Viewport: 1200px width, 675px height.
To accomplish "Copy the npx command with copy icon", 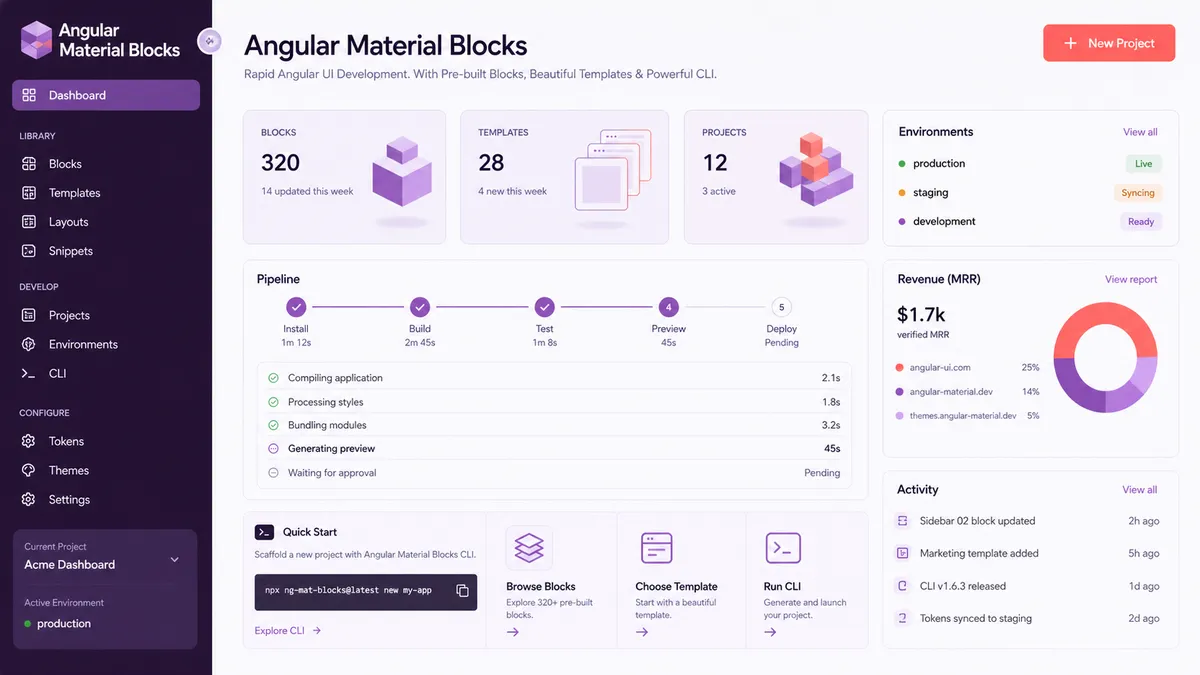I will (462, 591).
